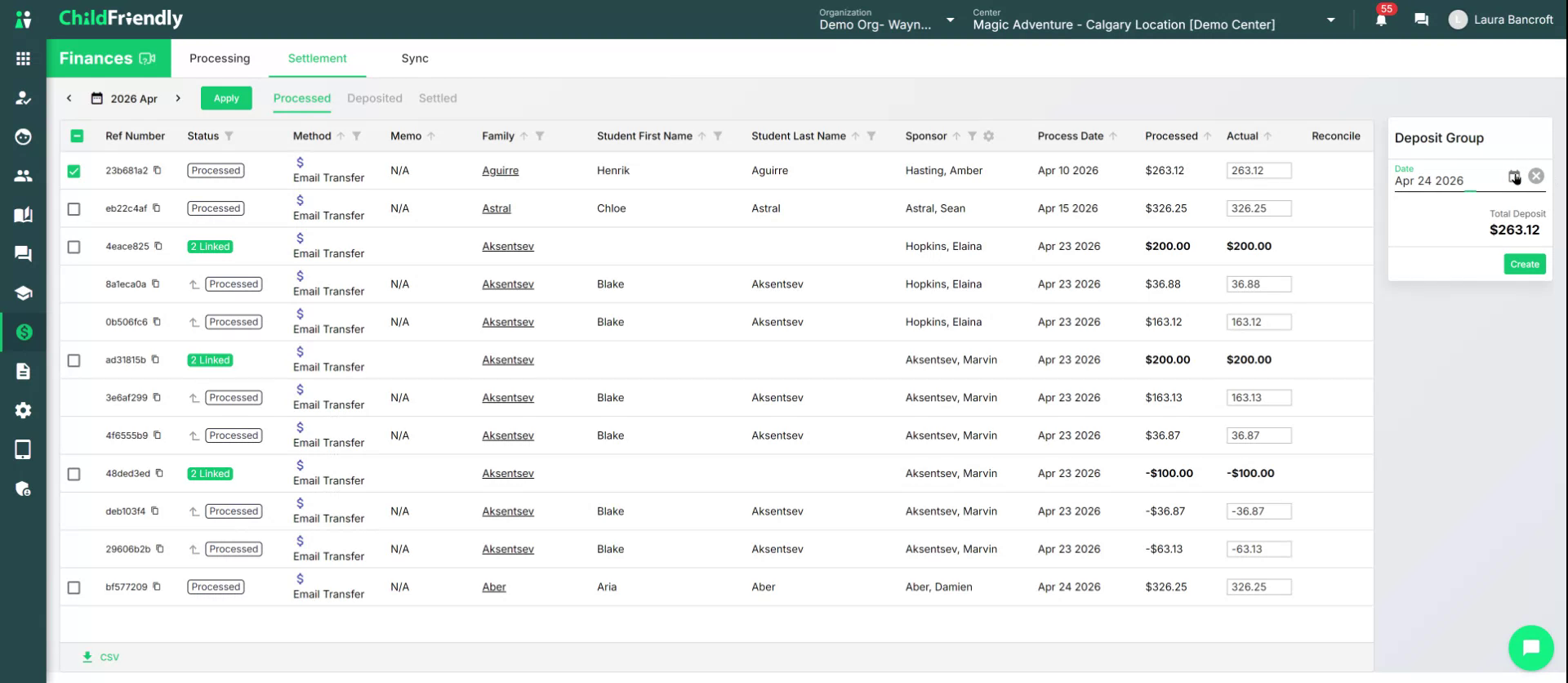The image size is (1568, 683).
Task: Open the Deposit Group date calendar
Action: pyautogui.click(x=1514, y=177)
